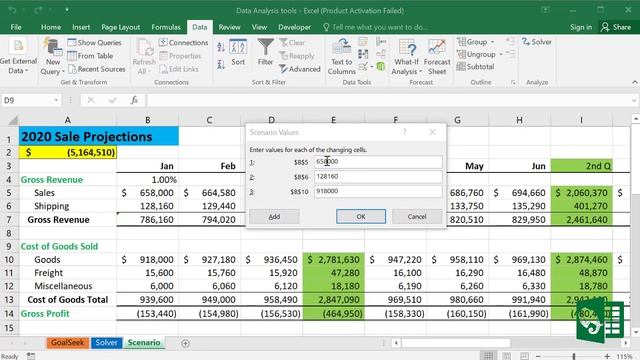
Task: Click Forecast Sheet button
Action: [x=437, y=57]
